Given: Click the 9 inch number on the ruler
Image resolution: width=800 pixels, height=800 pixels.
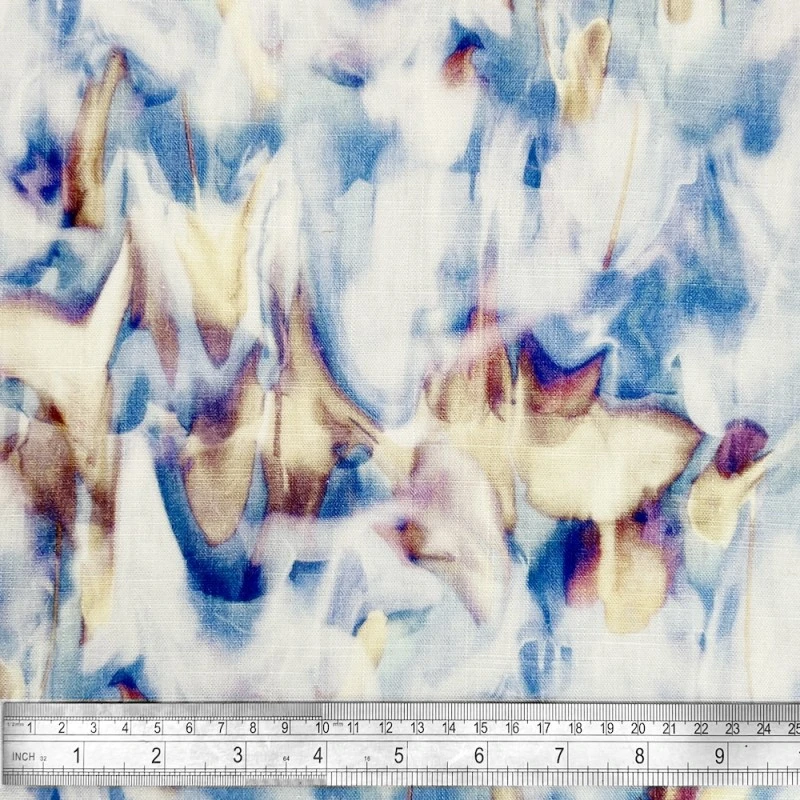Looking at the screenshot, I should pos(719,755).
